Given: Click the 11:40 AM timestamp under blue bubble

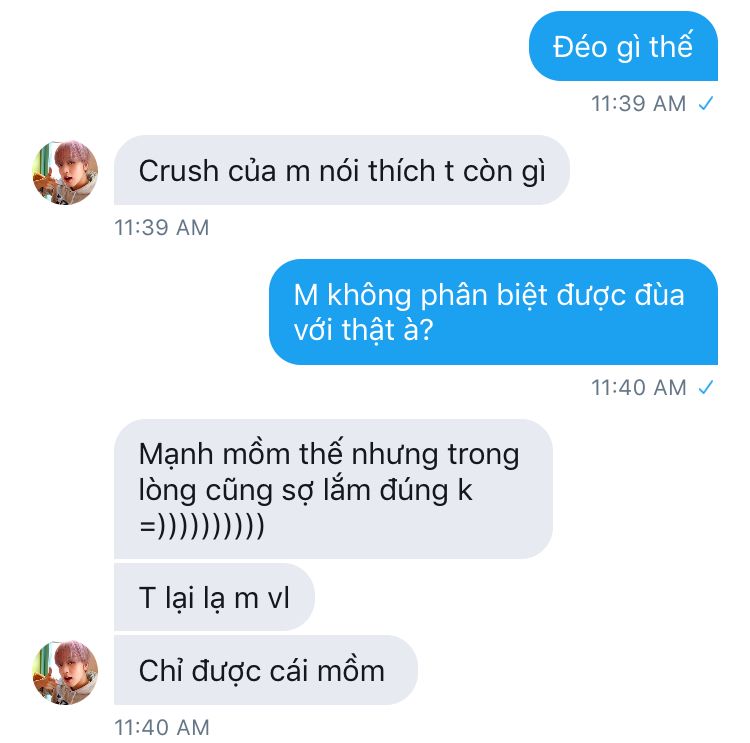Looking at the screenshot, I should [639, 388].
